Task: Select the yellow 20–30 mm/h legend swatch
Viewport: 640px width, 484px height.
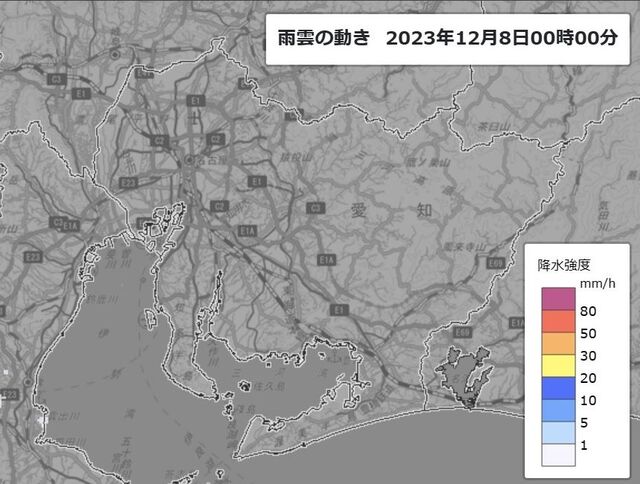Action: 558,366
